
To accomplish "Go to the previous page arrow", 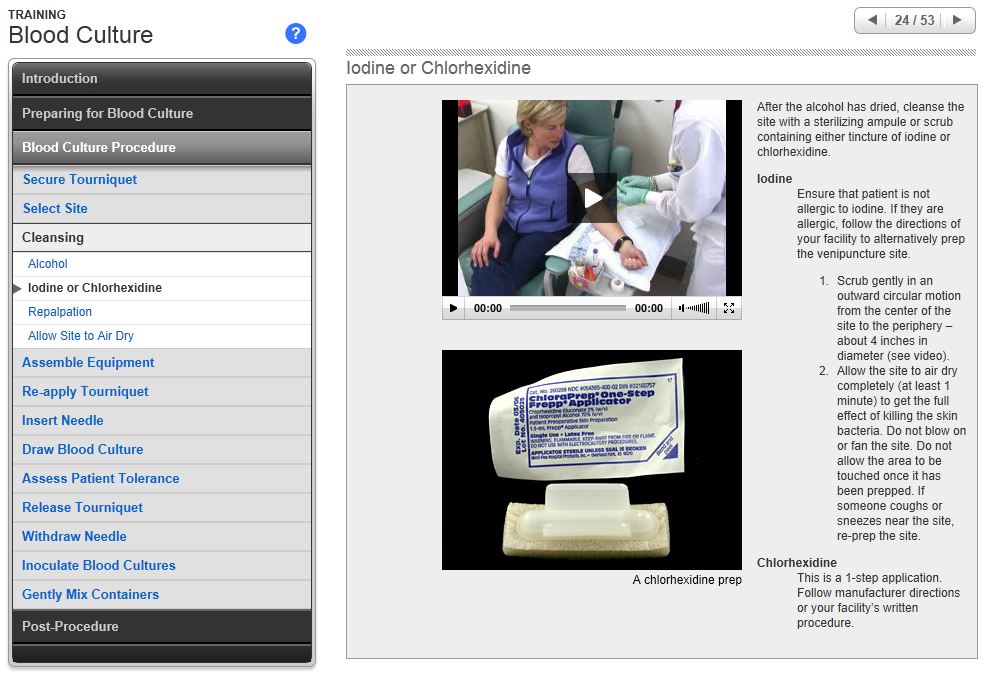I will pos(872,20).
